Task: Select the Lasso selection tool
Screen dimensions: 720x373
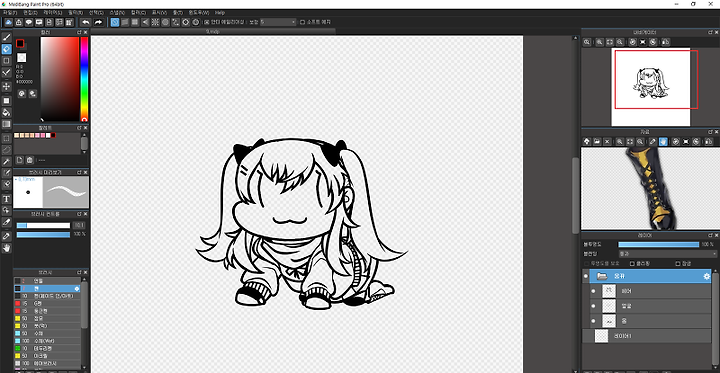Action: point(6,150)
